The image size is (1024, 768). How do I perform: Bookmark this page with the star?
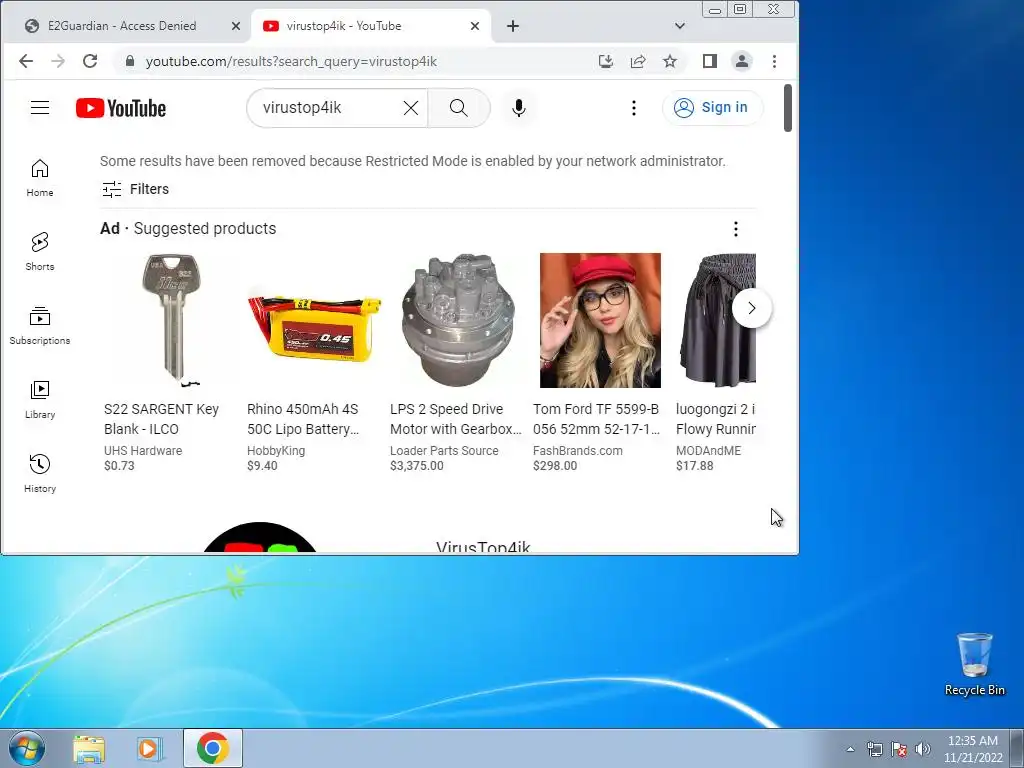pos(670,61)
